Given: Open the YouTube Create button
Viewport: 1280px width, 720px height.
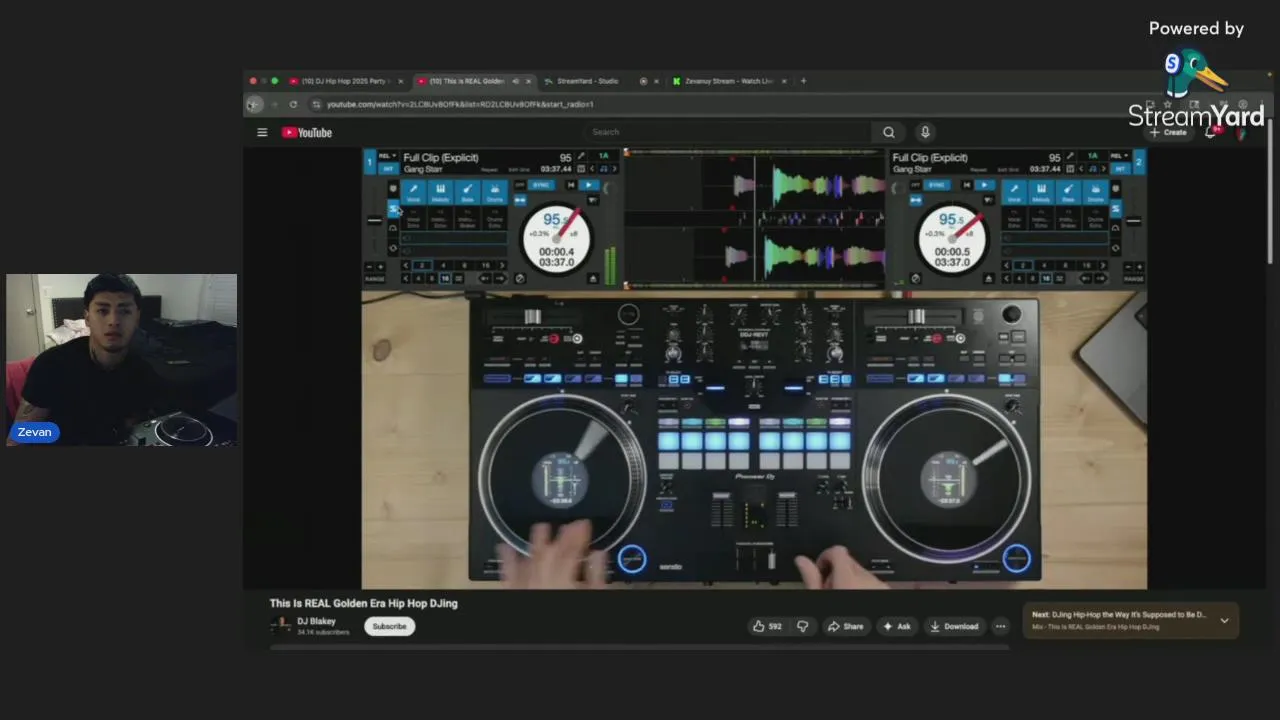Looking at the screenshot, I should (x=1169, y=132).
